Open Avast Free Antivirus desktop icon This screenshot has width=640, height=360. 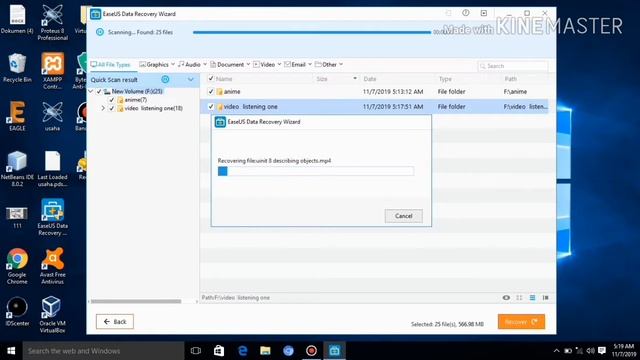52,266
